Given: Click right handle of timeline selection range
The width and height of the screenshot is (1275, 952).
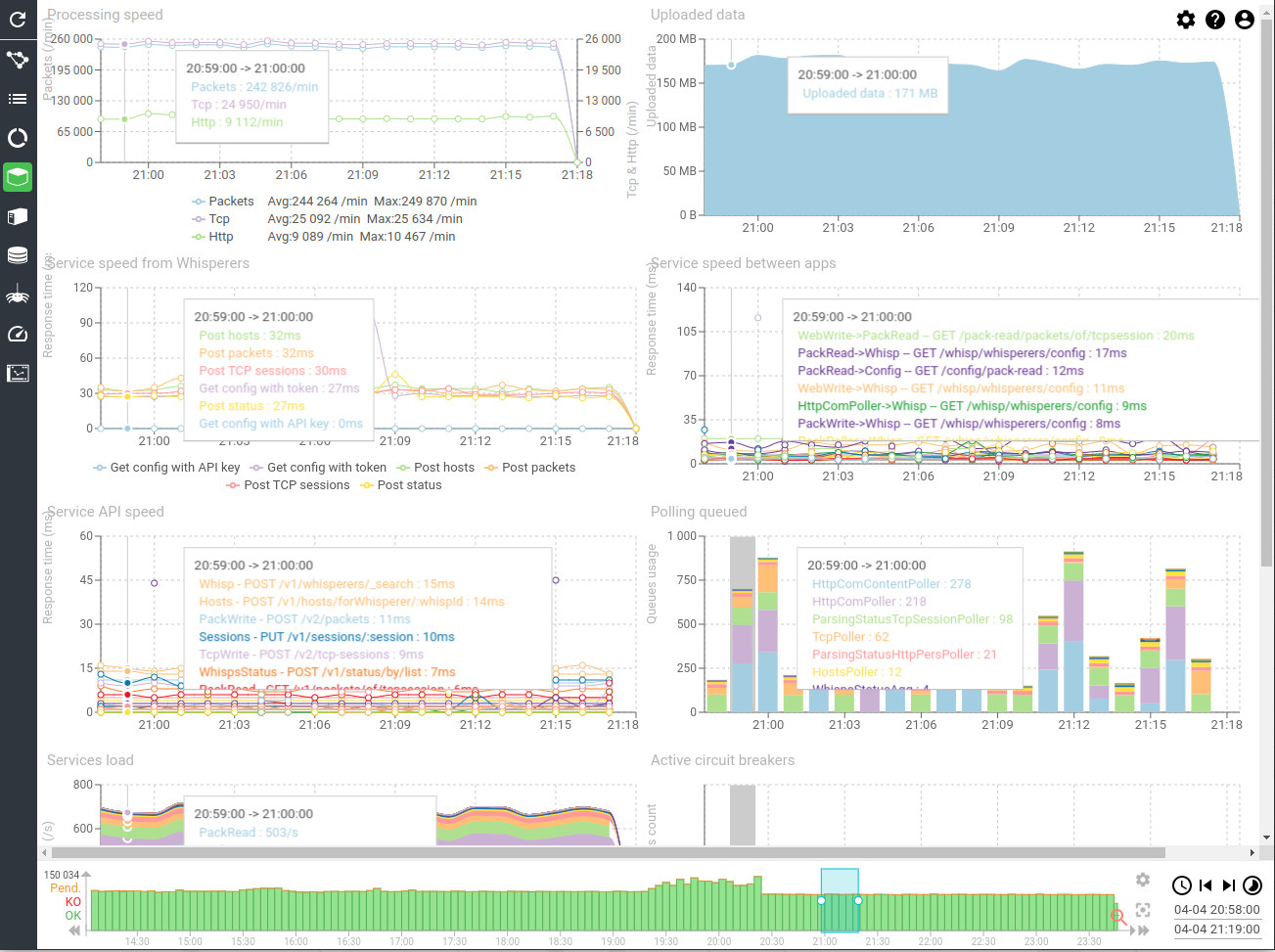Looking at the screenshot, I should tap(858, 900).
